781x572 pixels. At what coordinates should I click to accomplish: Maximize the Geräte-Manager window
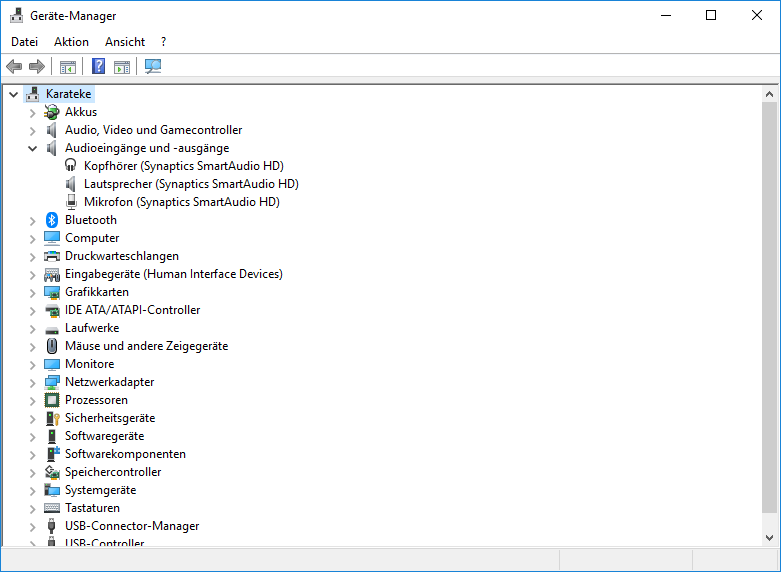(x=711, y=15)
